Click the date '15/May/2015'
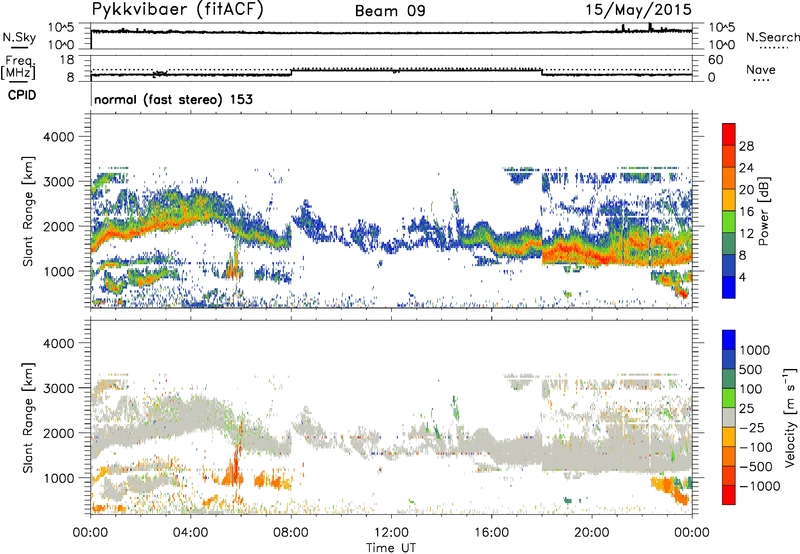Viewport: 800px width, 554px height. tap(638, 9)
